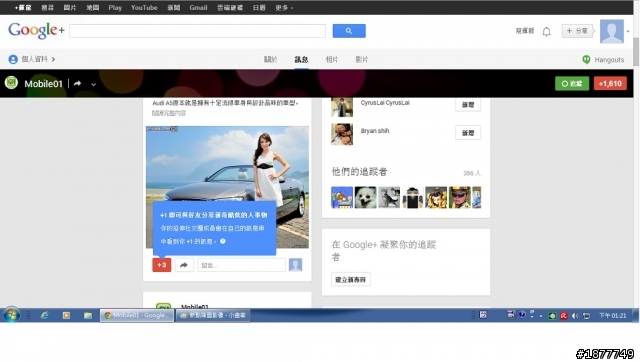
Task: Click the read full content link under the Audi A5 text
Action: click(x=169, y=113)
